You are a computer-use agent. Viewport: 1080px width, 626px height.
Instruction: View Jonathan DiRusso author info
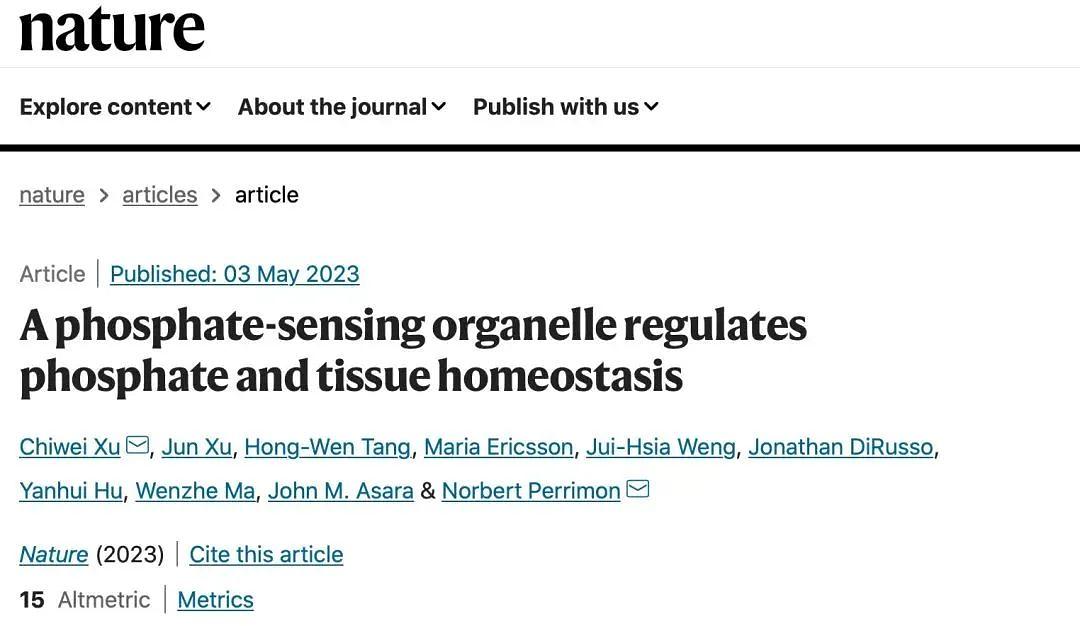tap(840, 447)
